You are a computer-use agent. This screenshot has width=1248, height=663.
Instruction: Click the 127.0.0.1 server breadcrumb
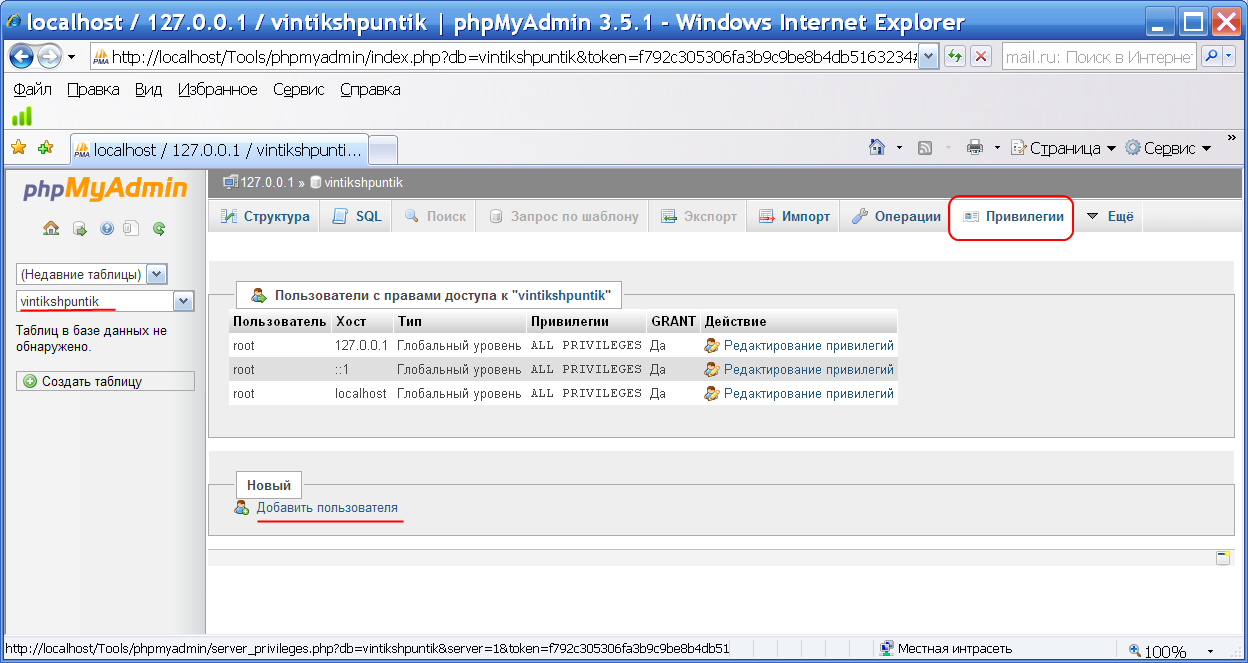267,183
